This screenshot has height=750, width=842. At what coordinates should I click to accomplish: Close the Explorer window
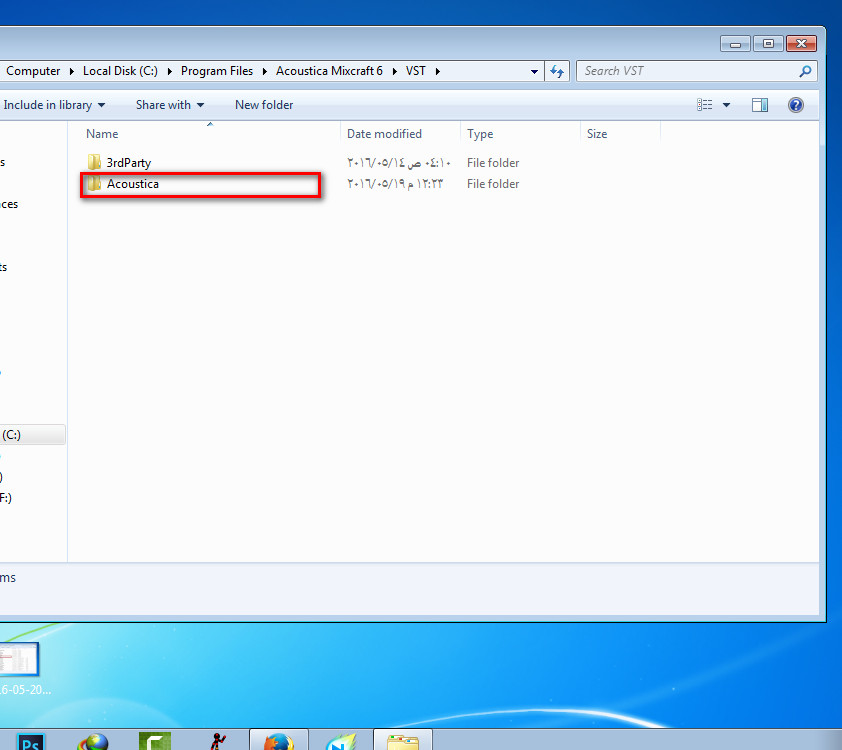click(x=801, y=44)
